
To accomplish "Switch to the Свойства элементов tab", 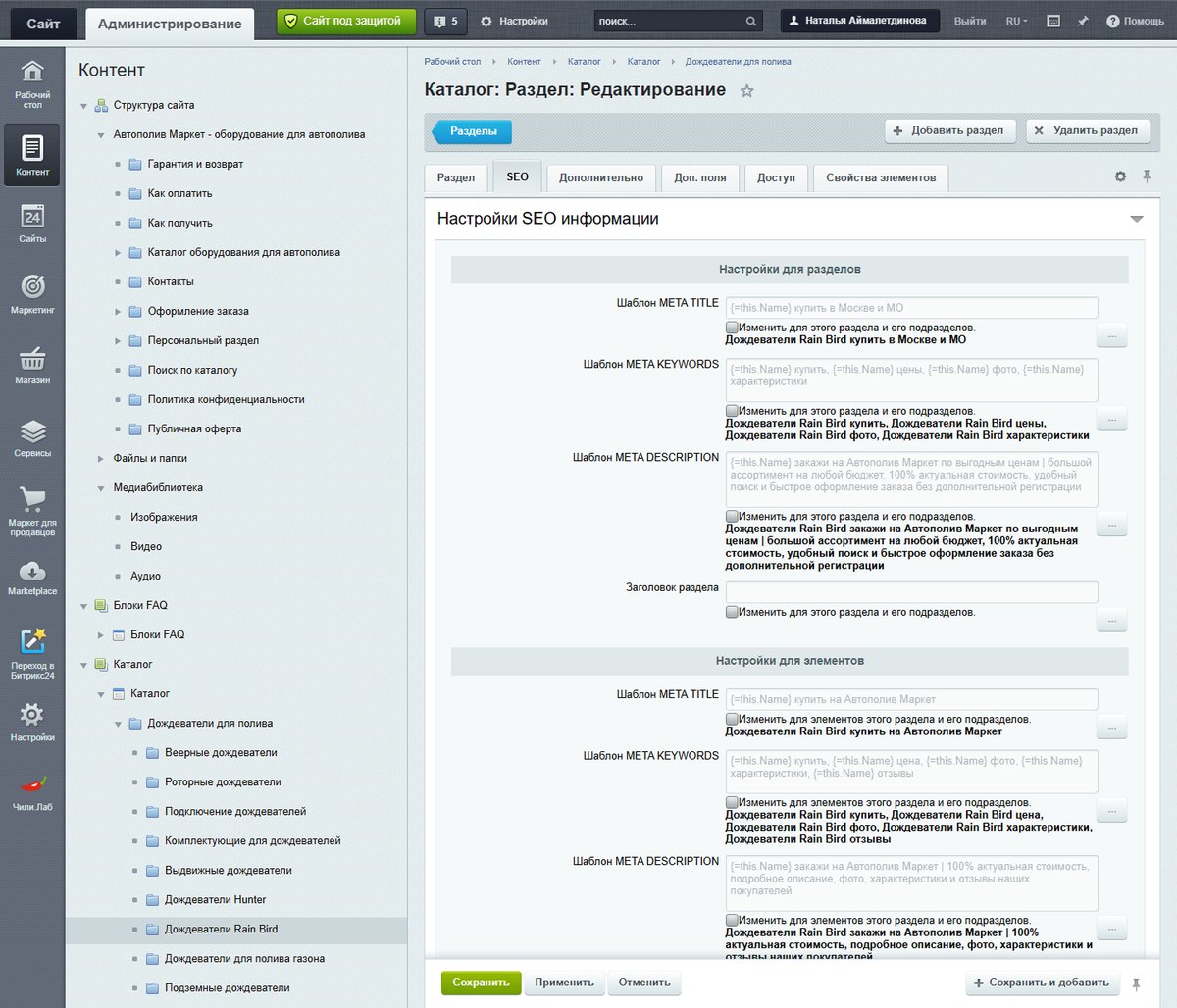I will point(881,177).
